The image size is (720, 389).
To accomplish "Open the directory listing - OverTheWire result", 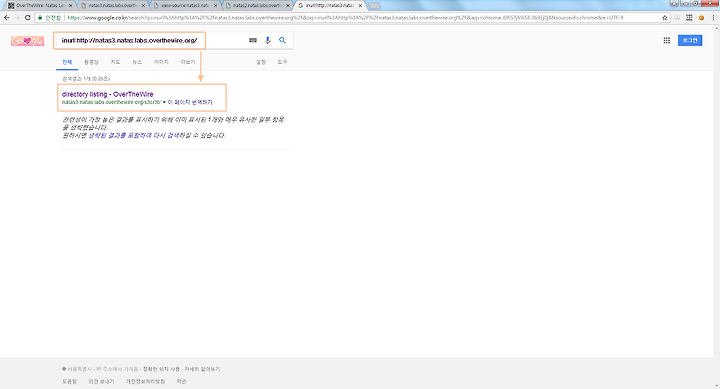I will point(107,94).
